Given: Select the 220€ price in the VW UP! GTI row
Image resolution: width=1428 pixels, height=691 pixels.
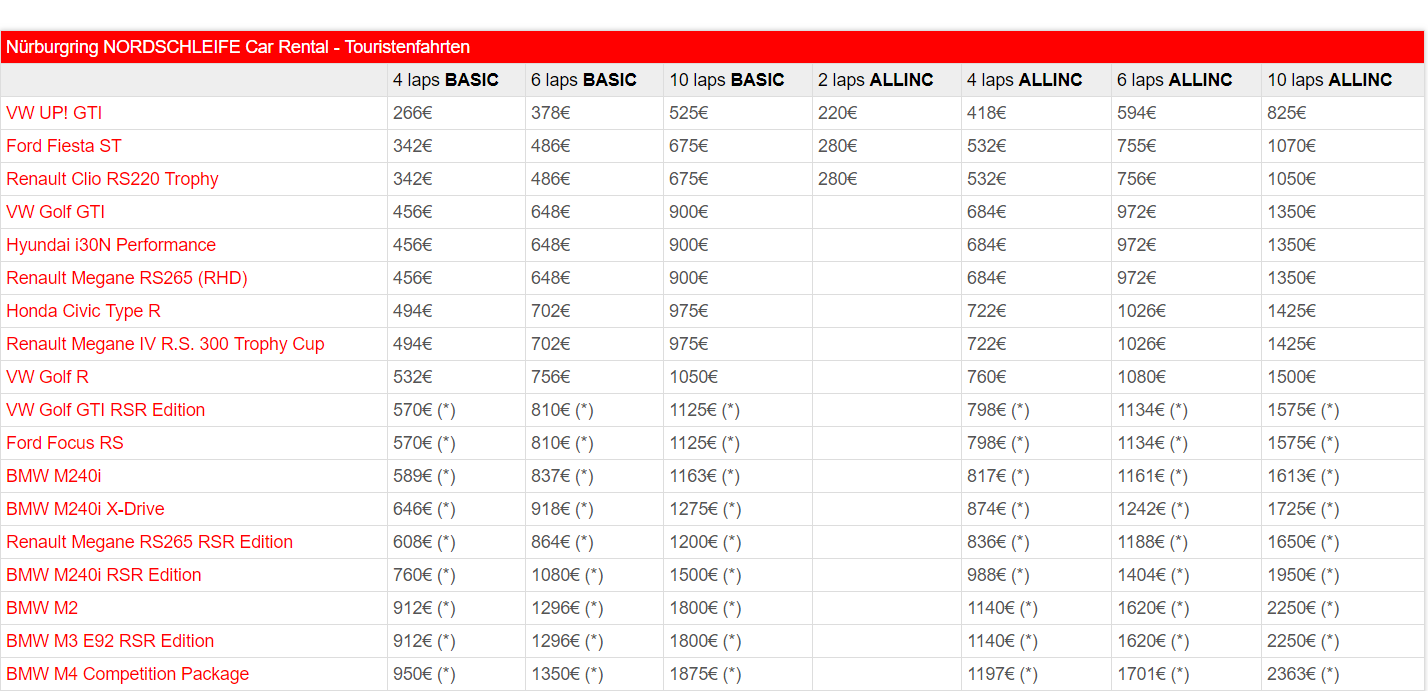Looking at the screenshot, I should pyautogui.click(x=838, y=113).
